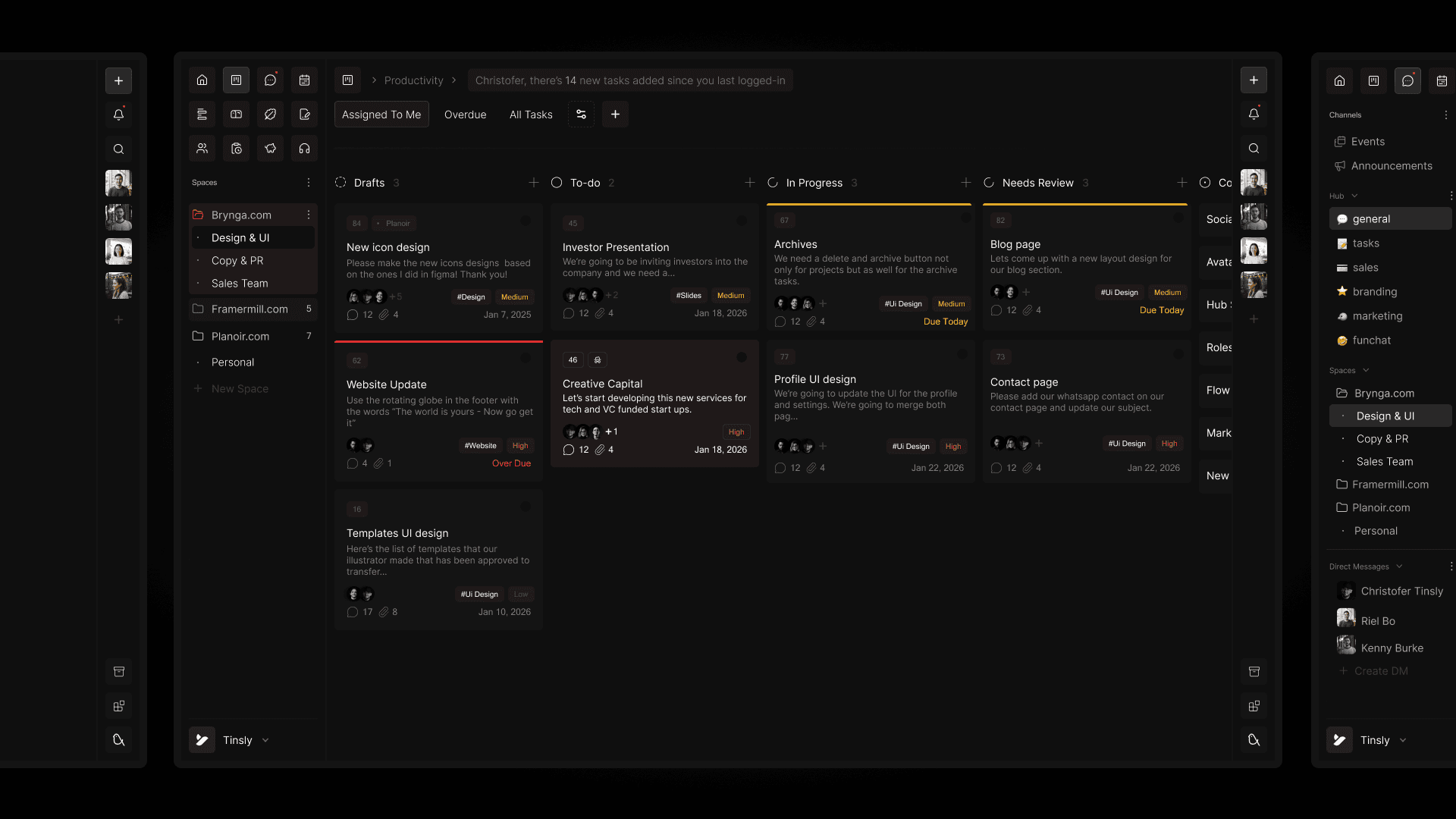The height and width of the screenshot is (819, 1456).
Task: Open the home icon in the toolbar
Action: tap(202, 80)
